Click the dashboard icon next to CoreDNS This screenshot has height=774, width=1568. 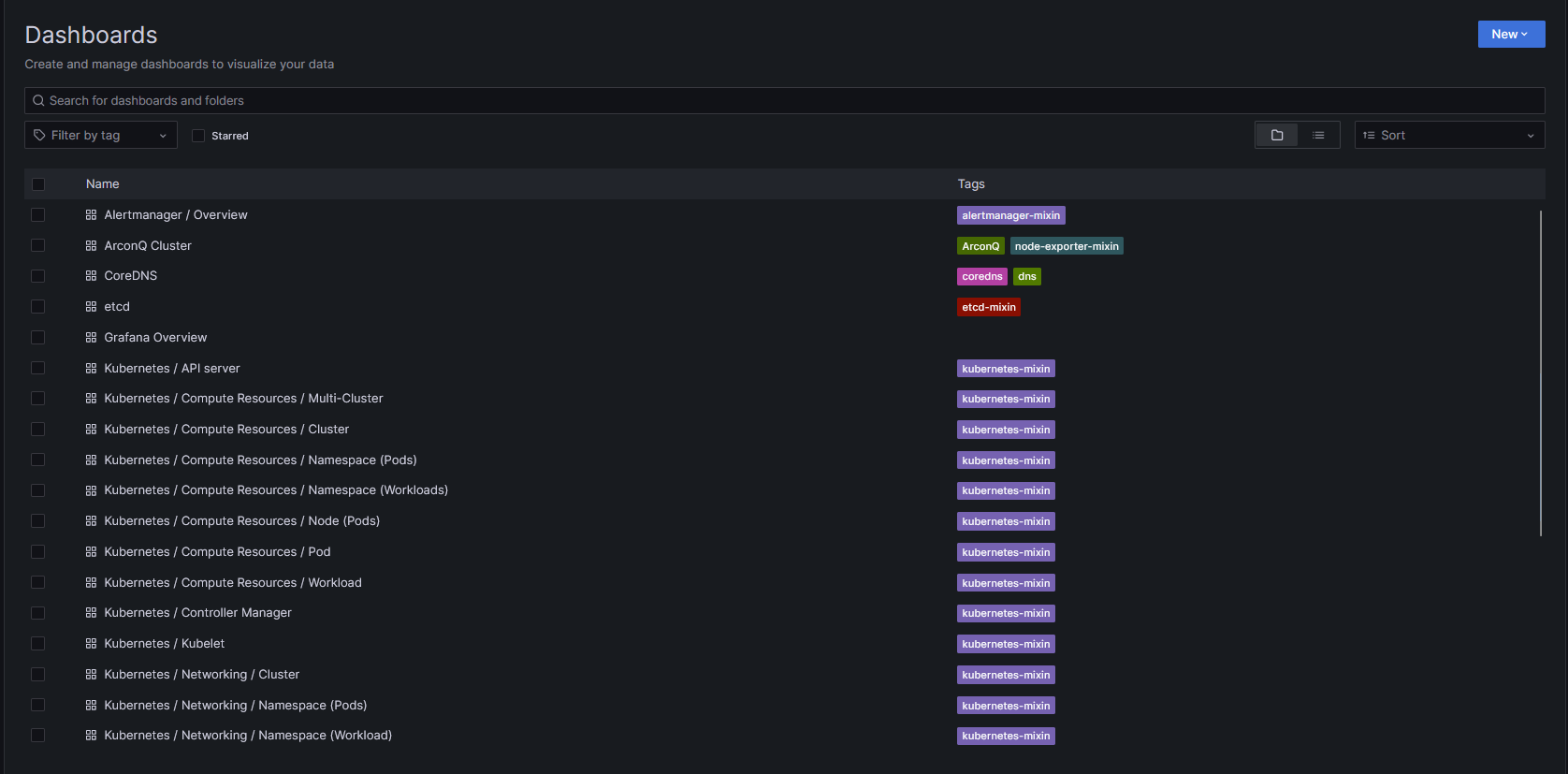coord(91,276)
